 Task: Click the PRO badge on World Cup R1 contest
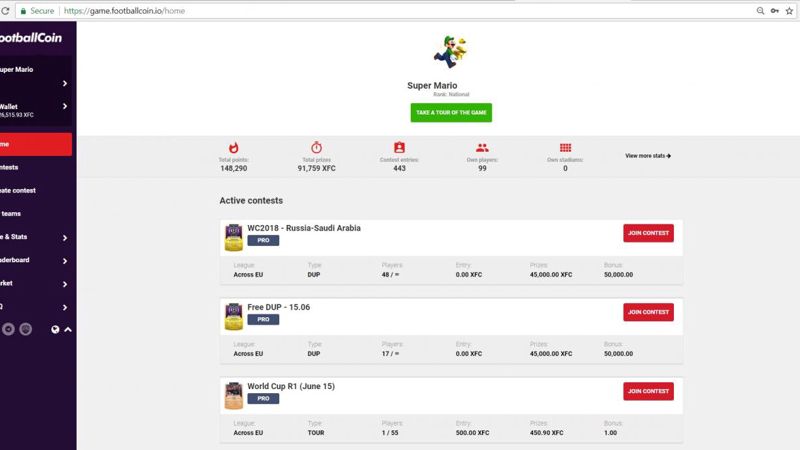(x=263, y=398)
